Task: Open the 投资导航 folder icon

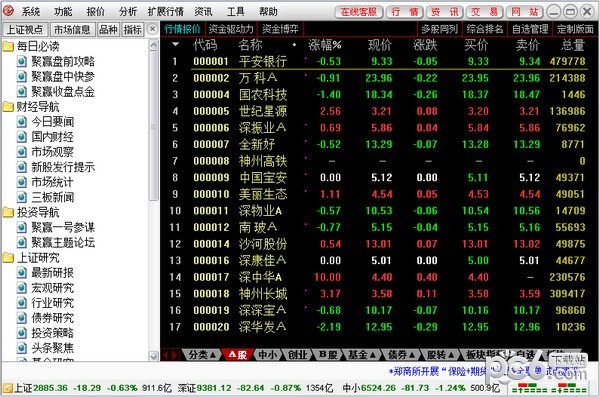Action: pyautogui.click(x=8, y=212)
